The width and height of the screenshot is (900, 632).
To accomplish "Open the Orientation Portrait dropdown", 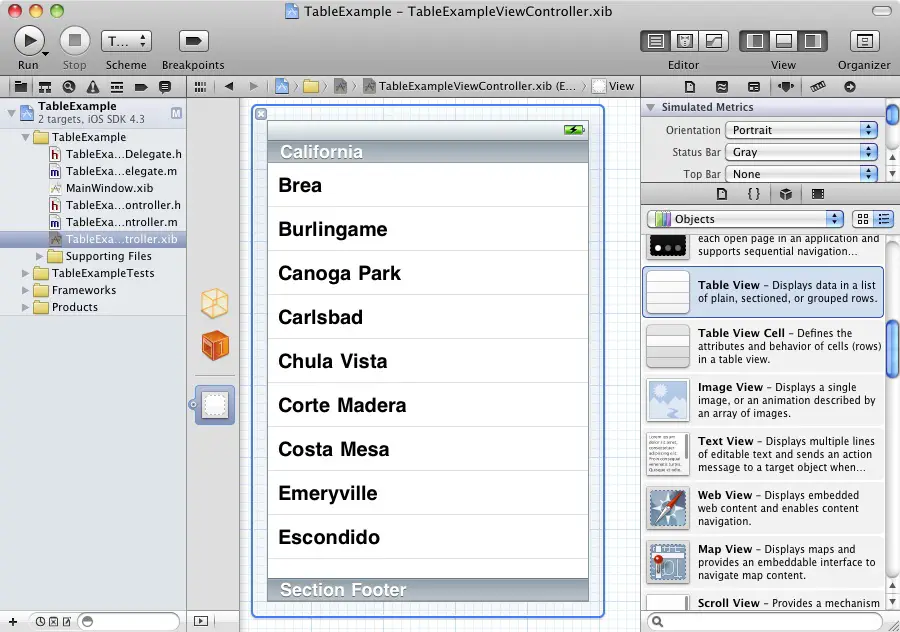I will (x=801, y=130).
